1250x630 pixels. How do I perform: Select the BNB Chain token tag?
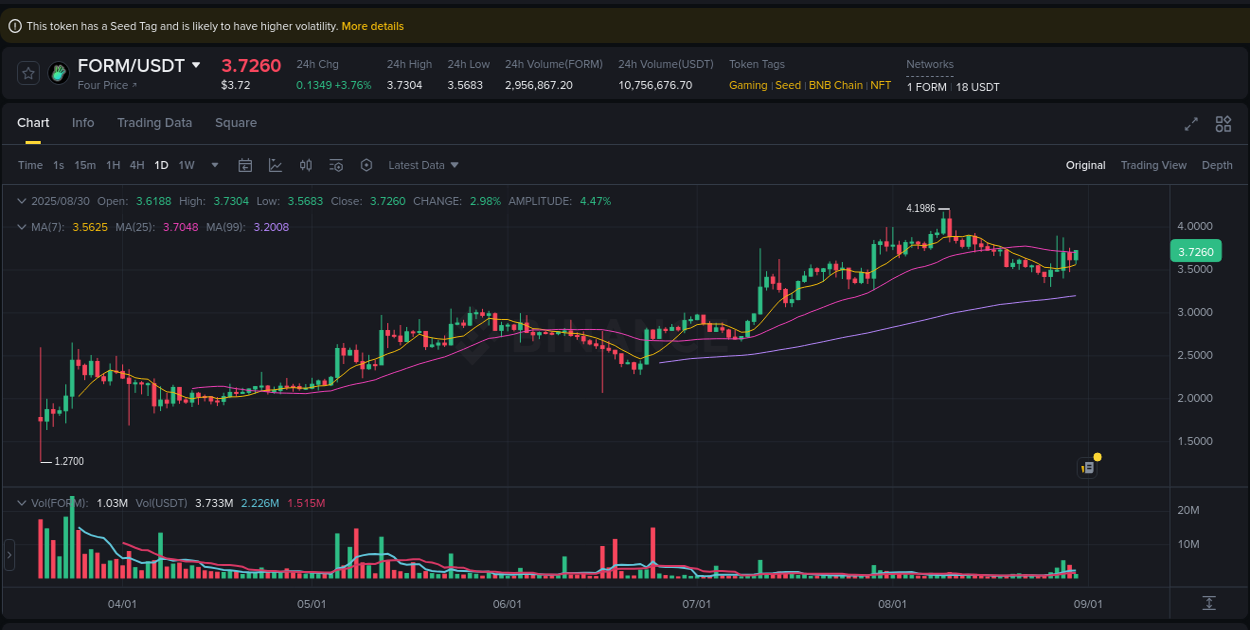pos(835,85)
